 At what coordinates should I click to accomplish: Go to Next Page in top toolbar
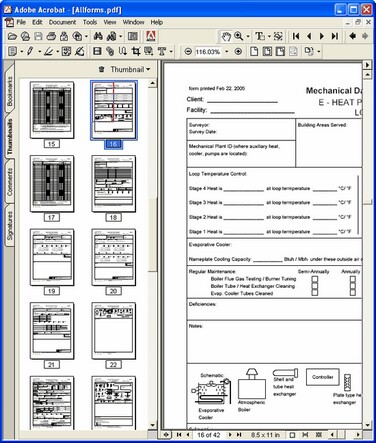[322, 36]
